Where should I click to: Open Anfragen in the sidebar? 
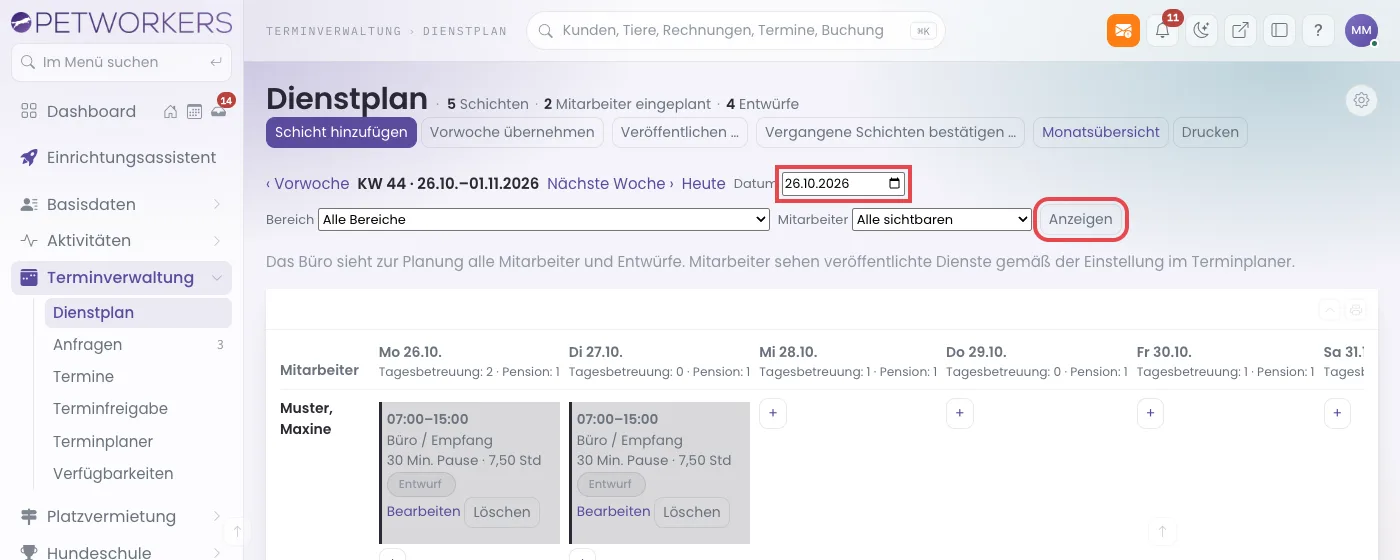[x=138, y=345]
